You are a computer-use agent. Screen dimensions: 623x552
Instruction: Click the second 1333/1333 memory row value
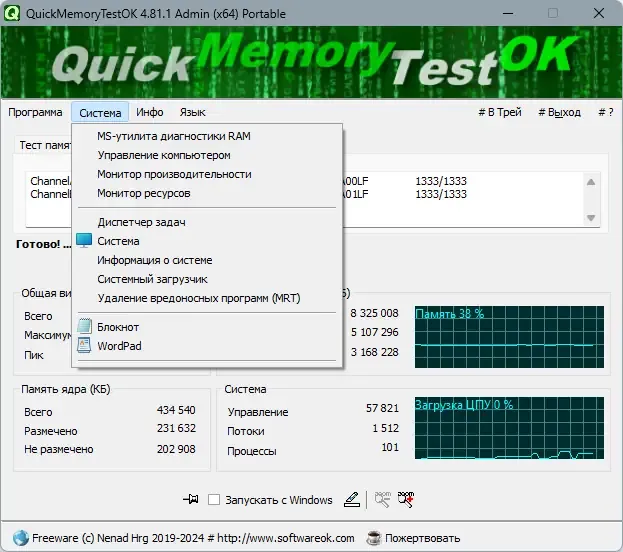[441, 194]
